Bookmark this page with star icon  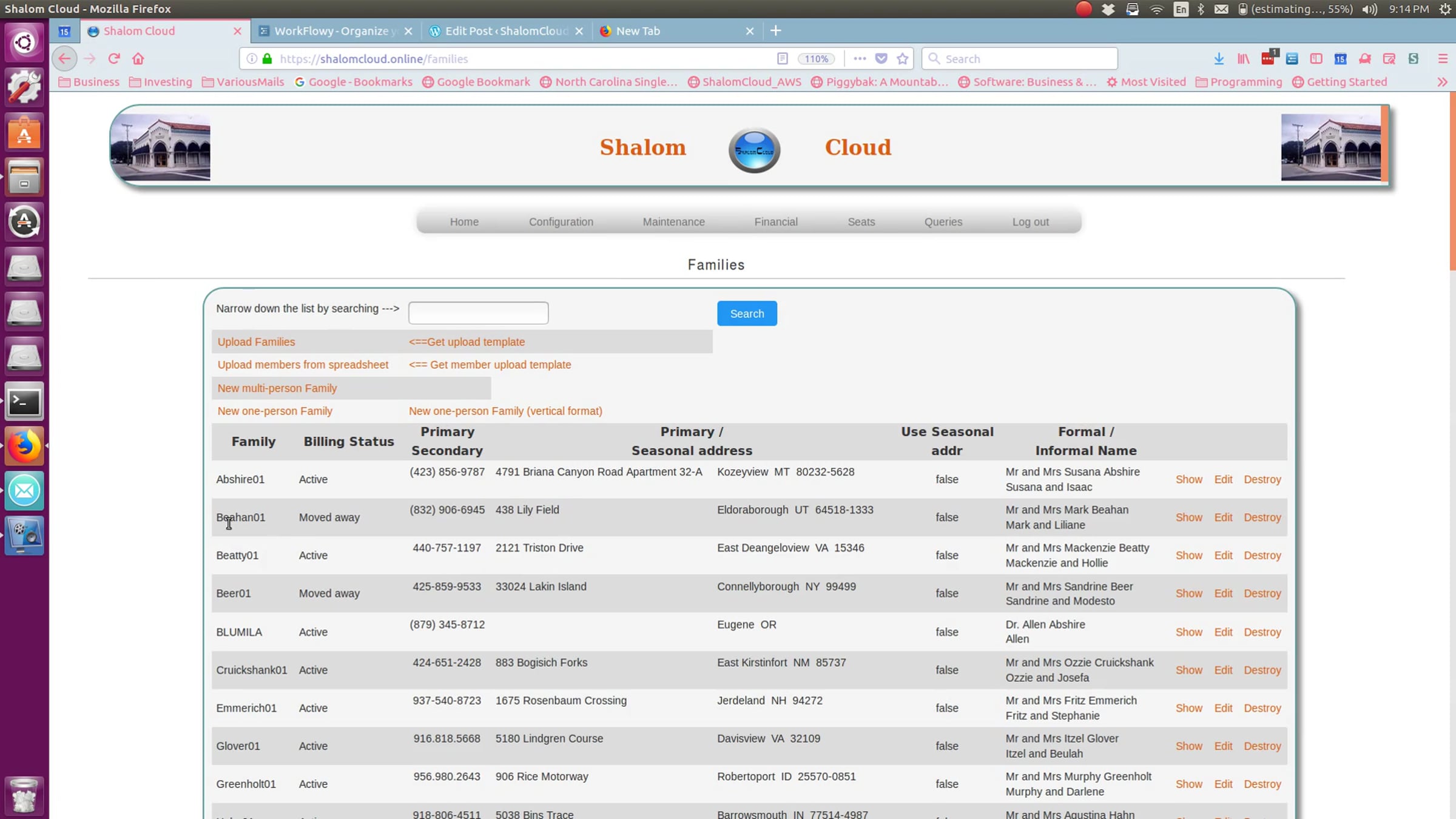pyautogui.click(x=903, y=58)
